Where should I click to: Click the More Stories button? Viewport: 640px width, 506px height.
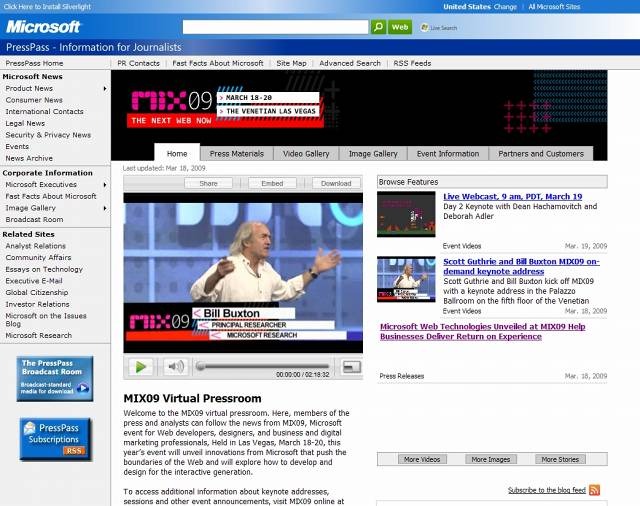click(x=560, y=459)
